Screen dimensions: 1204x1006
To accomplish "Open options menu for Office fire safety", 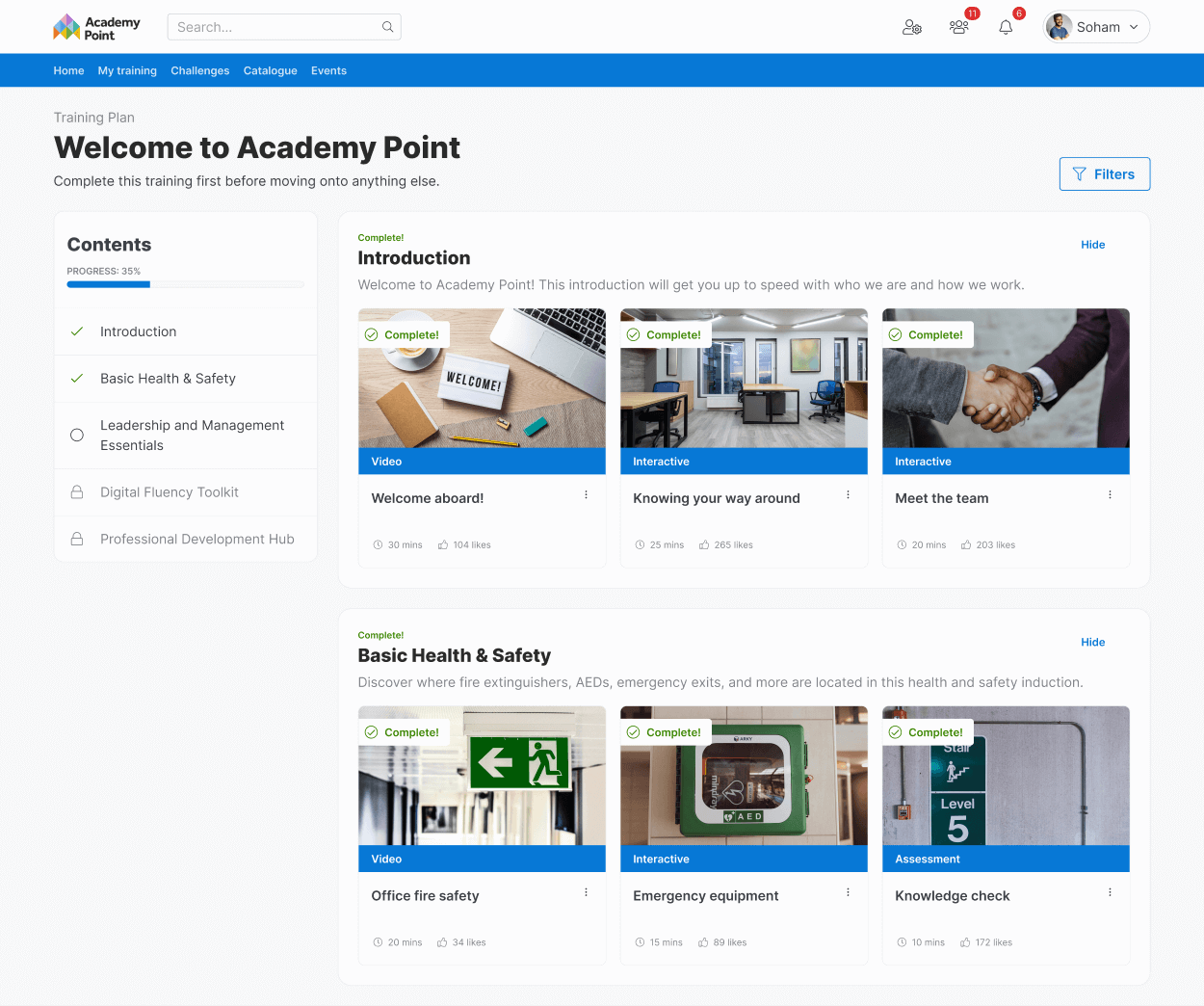I will pos(586,892).
